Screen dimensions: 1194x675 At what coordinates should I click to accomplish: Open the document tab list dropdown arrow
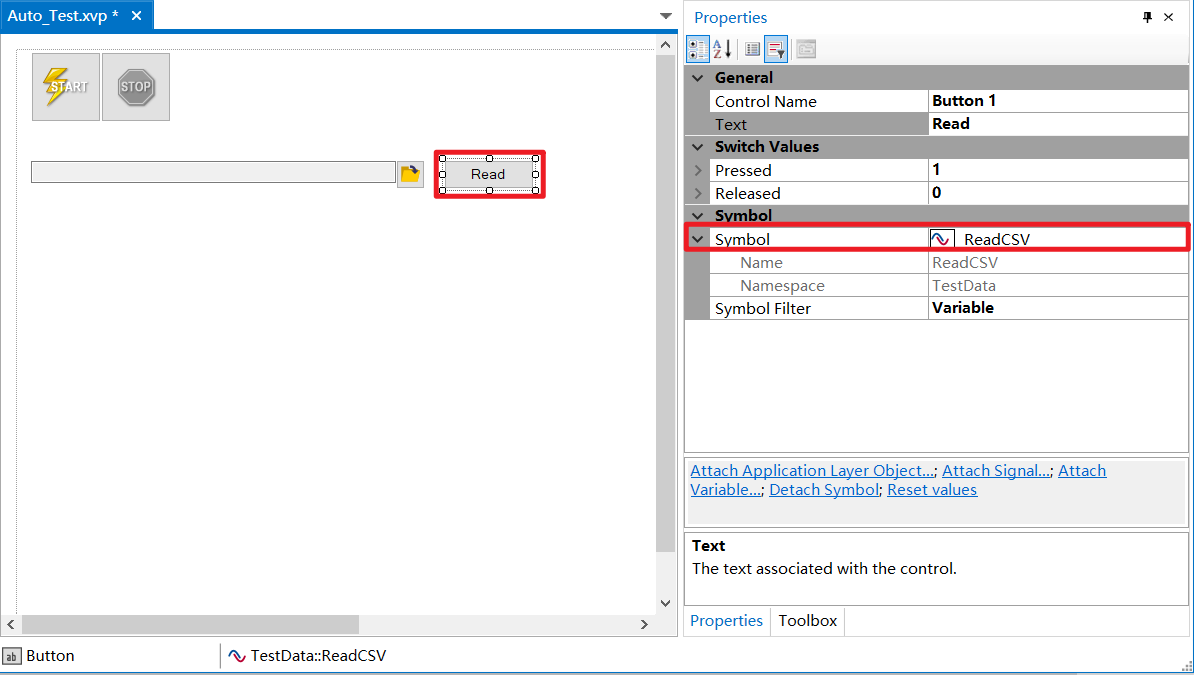pyautogui.click(x=666, y=16)
